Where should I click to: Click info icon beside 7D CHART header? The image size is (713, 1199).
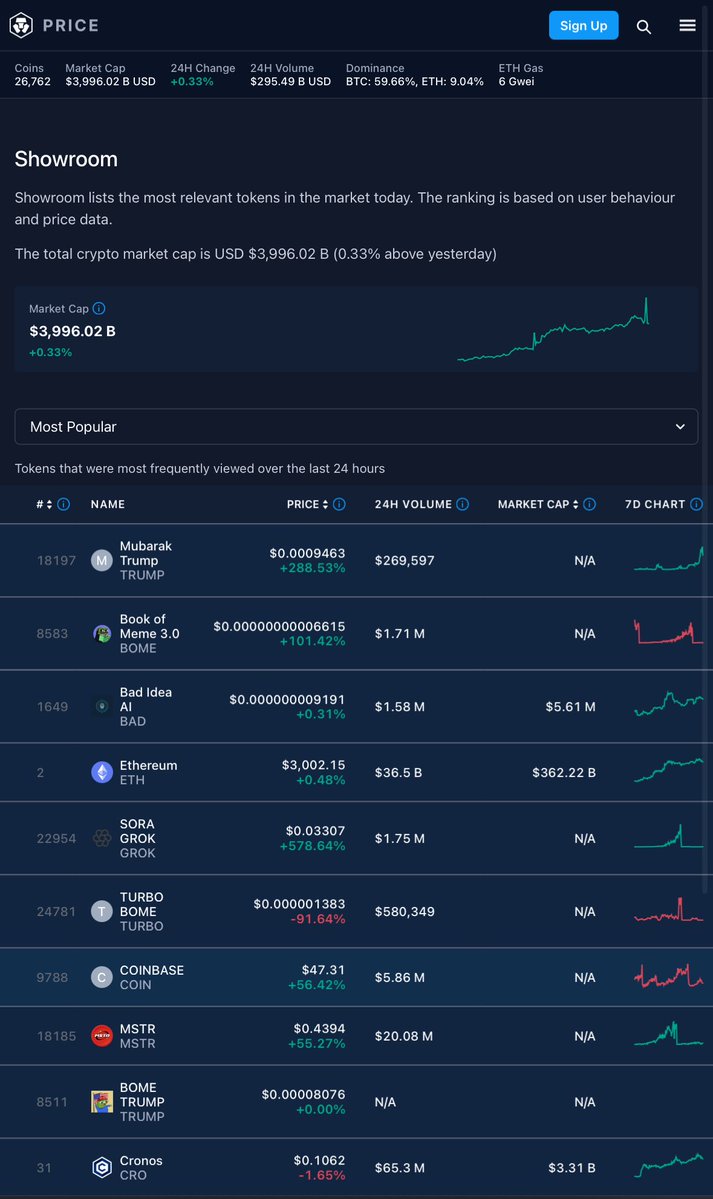pos(696,504)
